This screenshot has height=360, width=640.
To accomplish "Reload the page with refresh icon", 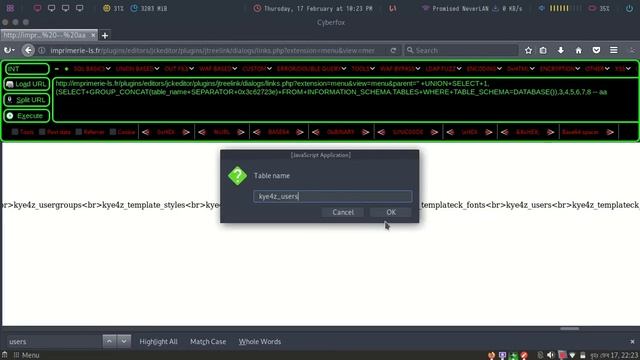I will [x=393, y=51].
